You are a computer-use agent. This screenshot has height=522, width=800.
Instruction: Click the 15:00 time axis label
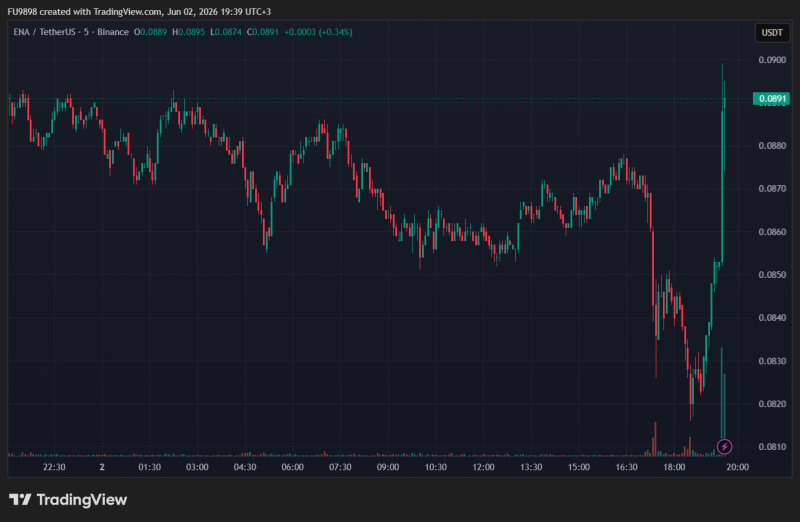coord(579,467)
